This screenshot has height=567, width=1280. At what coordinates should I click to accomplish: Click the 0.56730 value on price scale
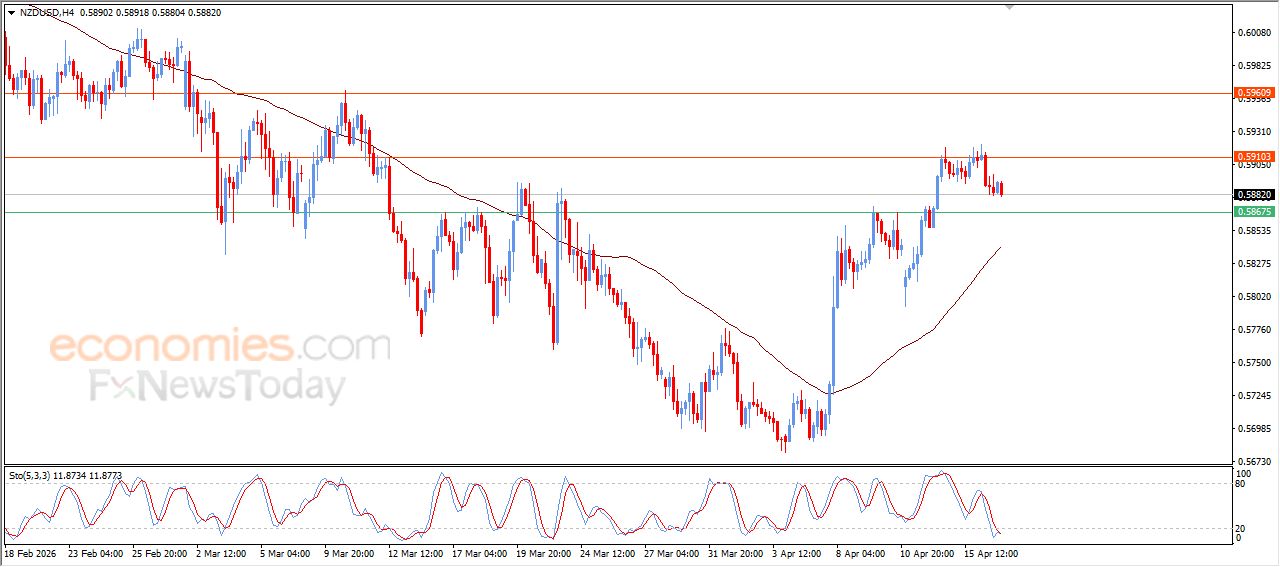(1253, 461)
